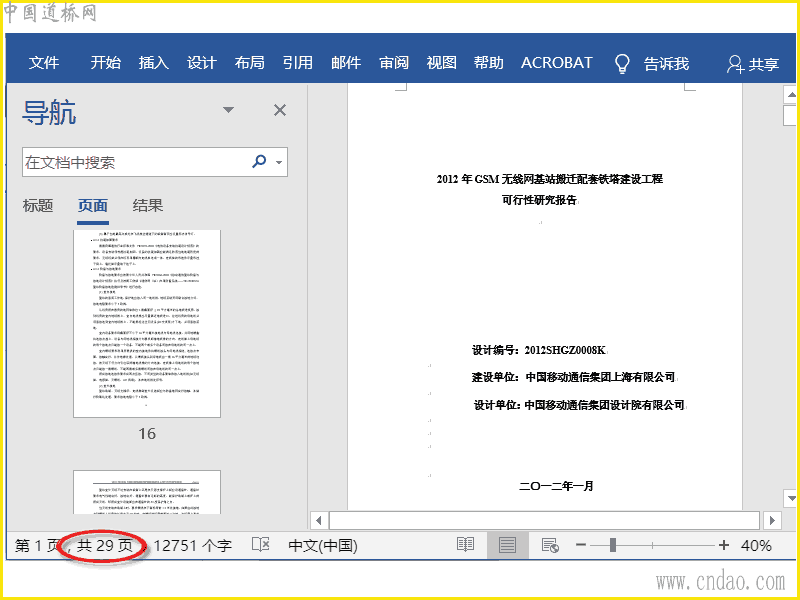800x600 pixels.
Task: Click the 建设单位 line in document
Action: pyautogui.click(x=573, y=378)
